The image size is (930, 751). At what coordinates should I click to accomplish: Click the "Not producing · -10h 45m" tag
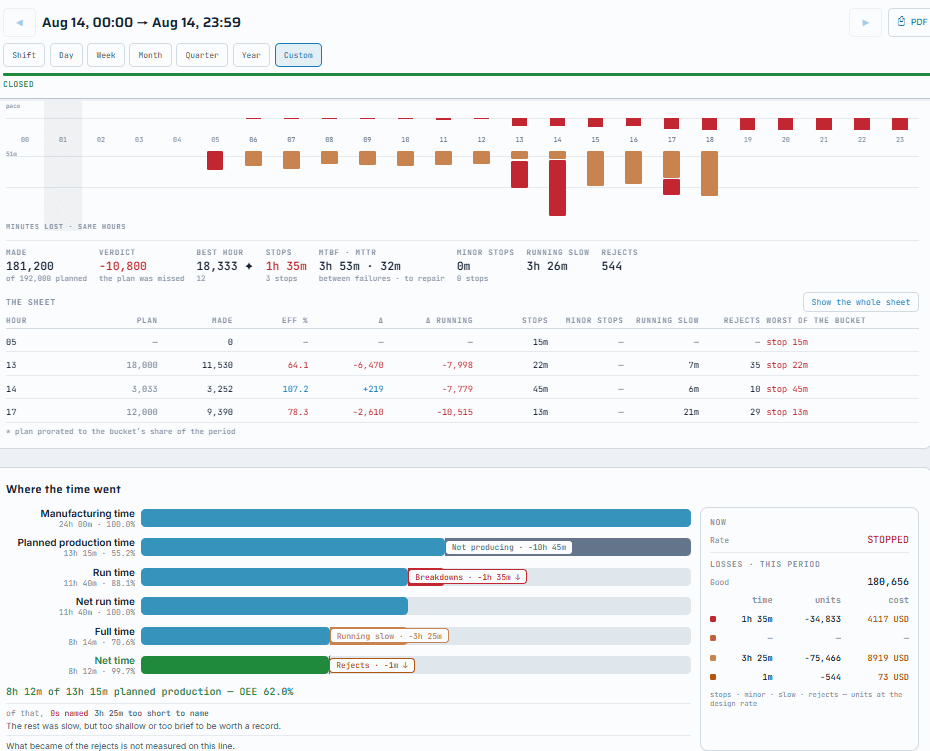[509, 547]
